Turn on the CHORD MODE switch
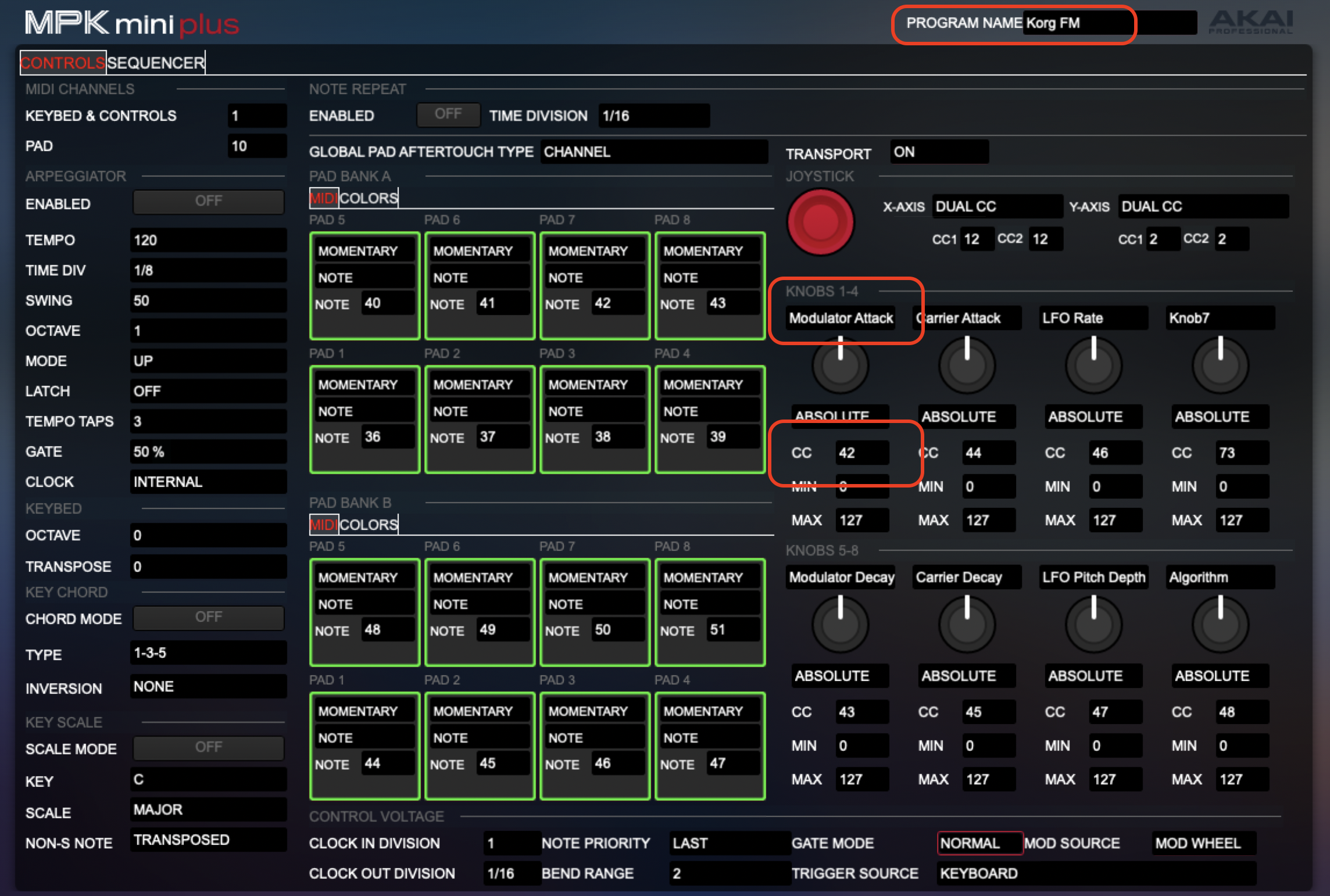 (x=208, y=618)
